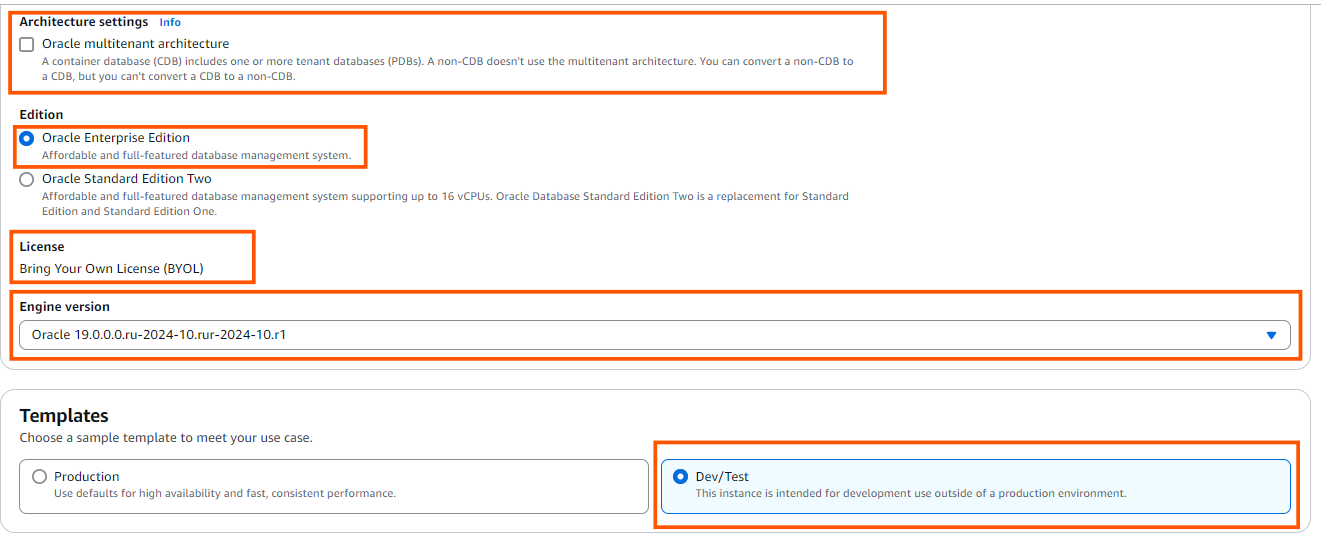
Task: Select Oracle Enterprise Edition radio button
Action: pos(27,138)
